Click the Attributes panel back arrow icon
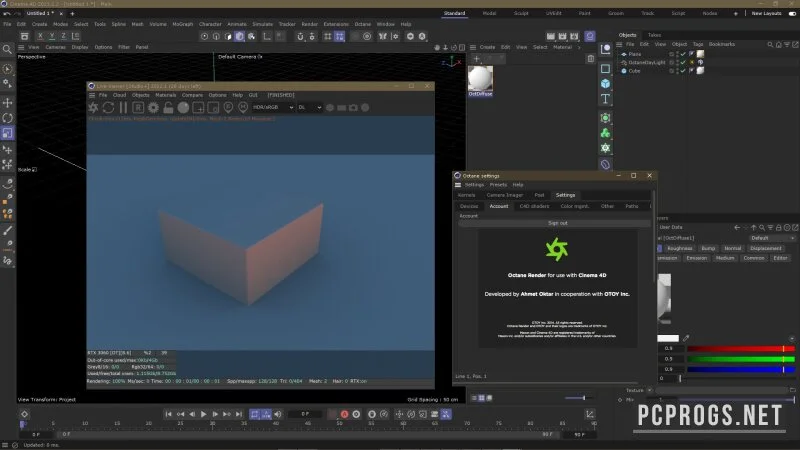800x450 pixels. coord(737,228)
